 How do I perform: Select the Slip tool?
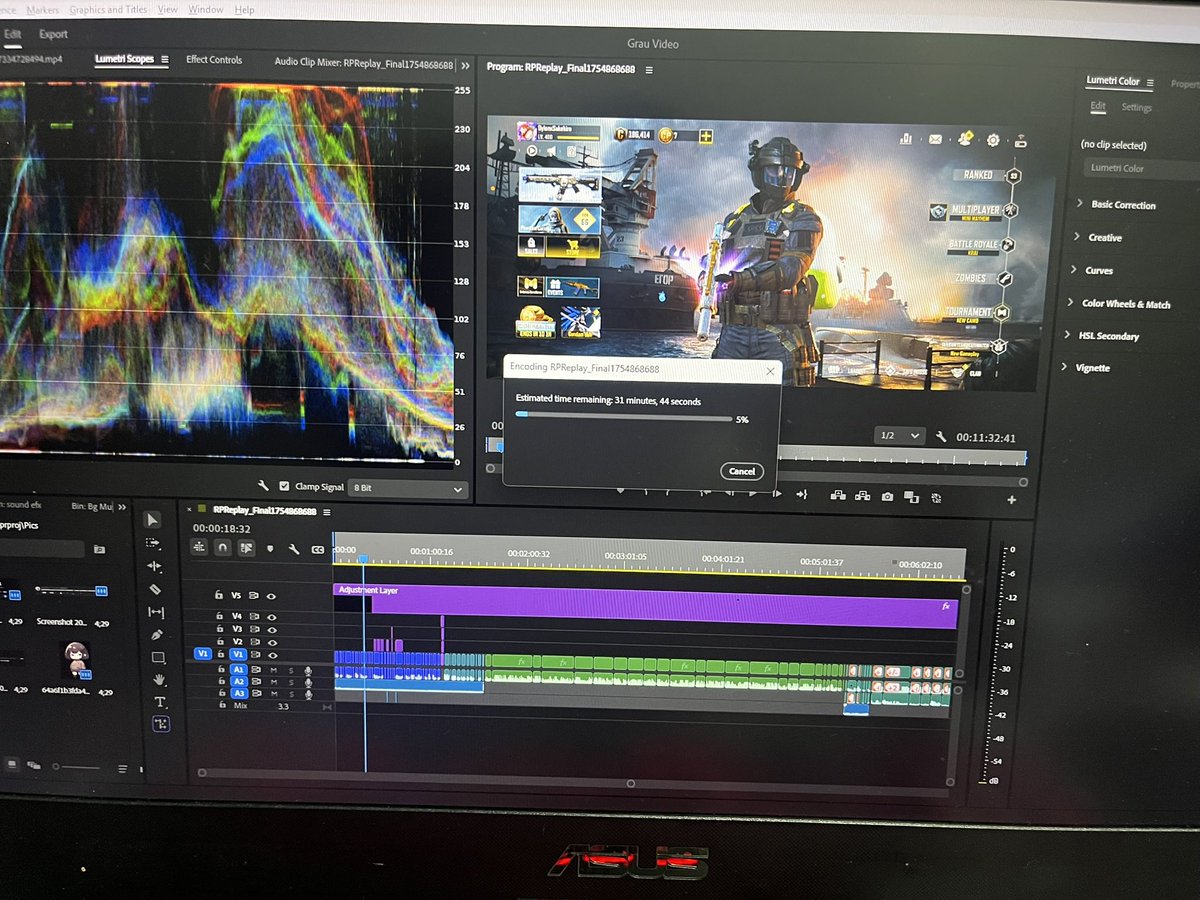click(156, 612)
